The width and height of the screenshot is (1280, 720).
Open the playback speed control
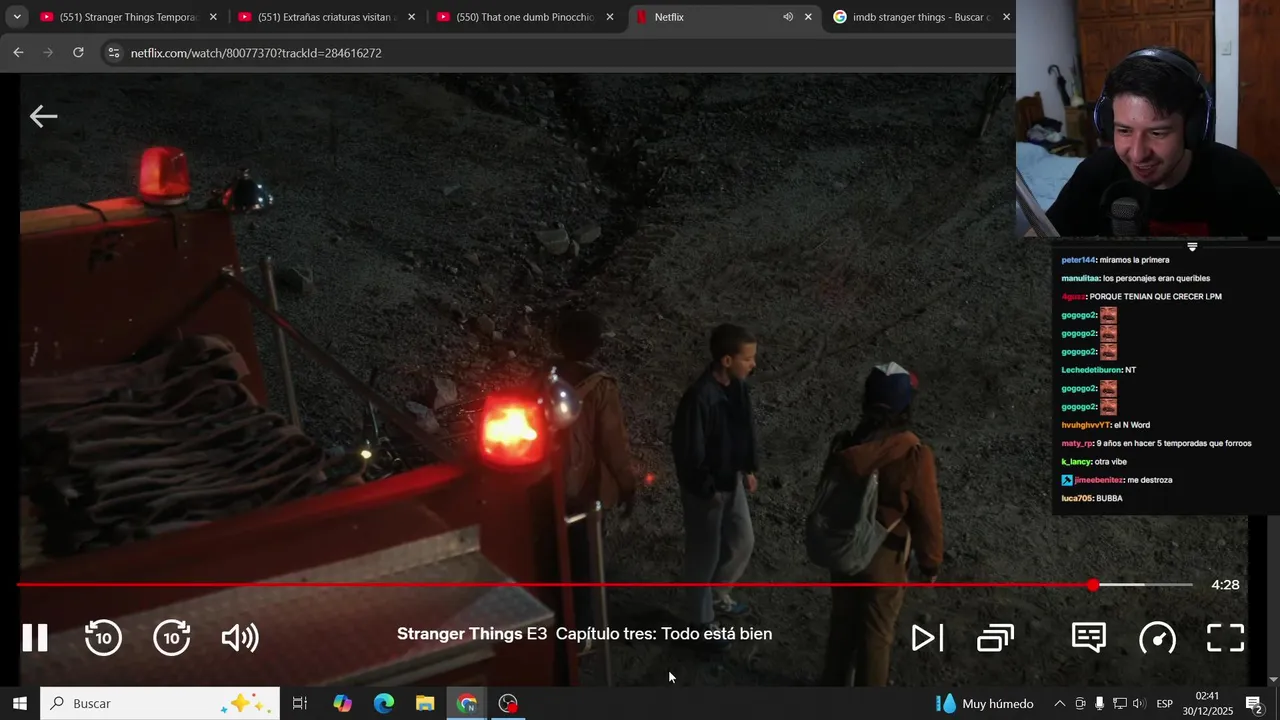tap(1157, 637)
